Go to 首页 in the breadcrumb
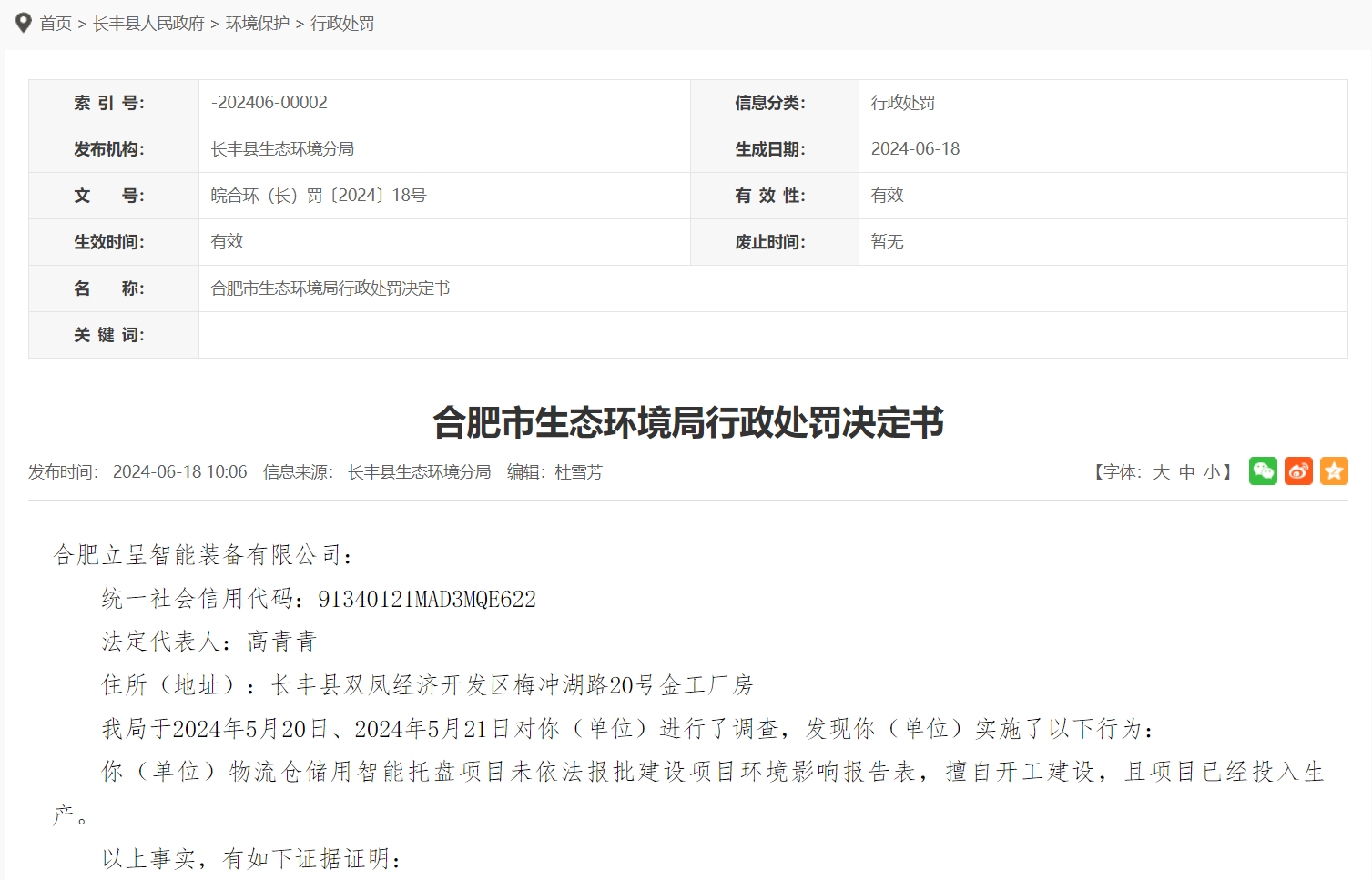 click(x=56, y=24)
